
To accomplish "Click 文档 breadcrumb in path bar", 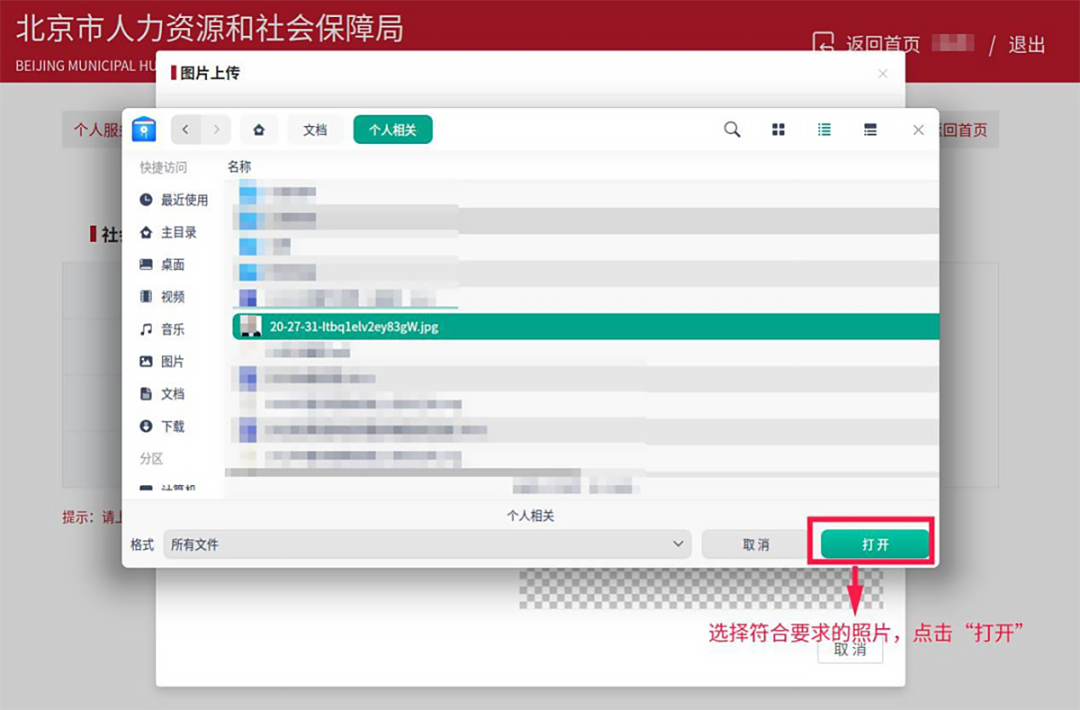I will (x=315, y=130).
